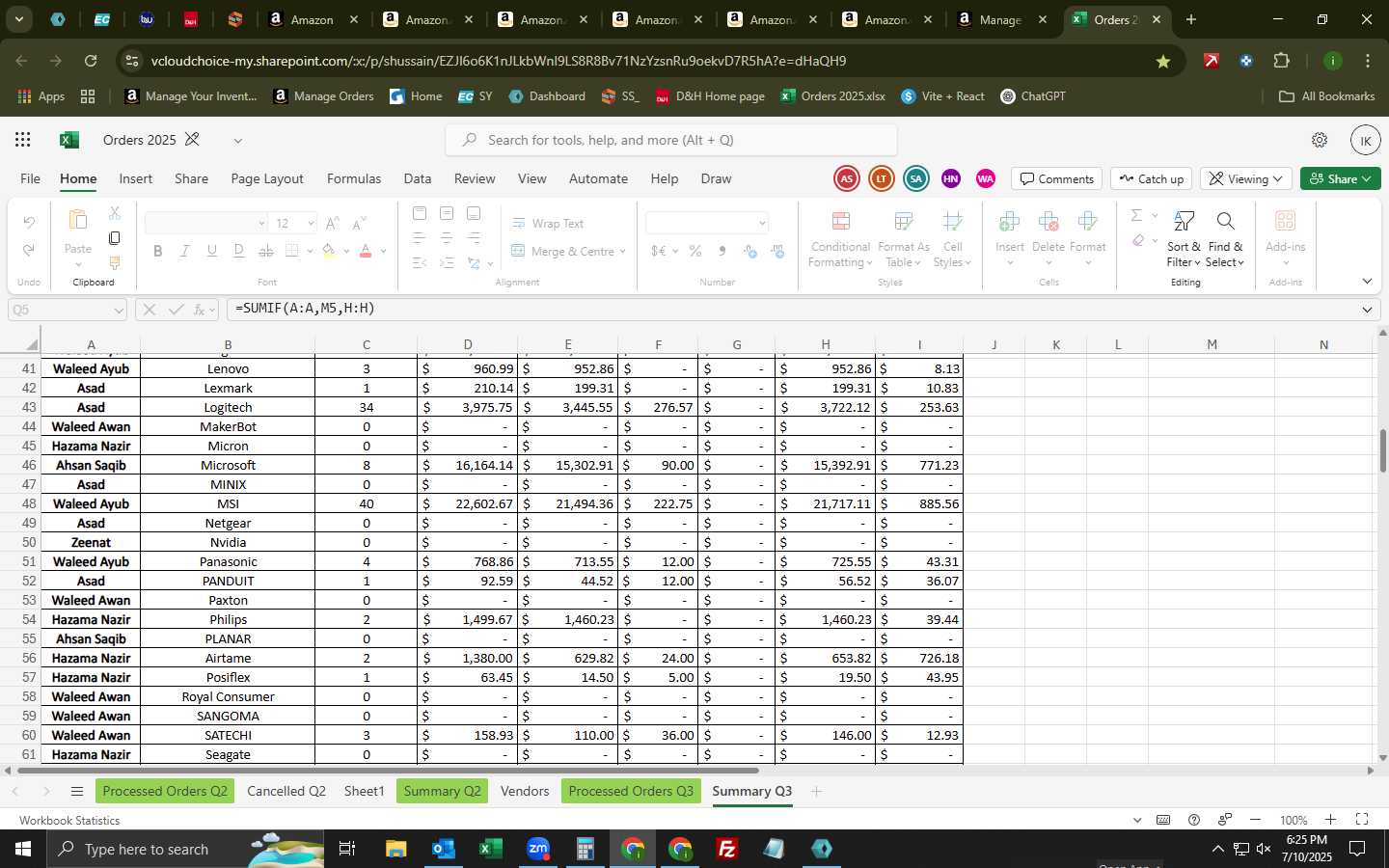Click the Increase Font Size icon
The image size is (1389, 868).
[333, 223]
